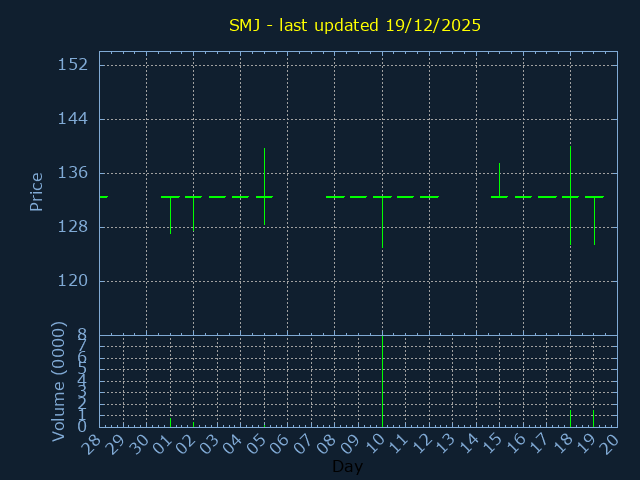Click the thin price wick at day 15

coord(499,178)
